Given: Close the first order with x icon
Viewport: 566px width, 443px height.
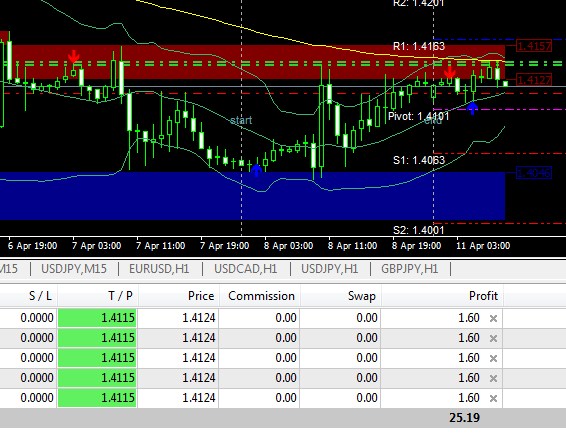Looking at the screenshot, I should [x=493, y=318].
